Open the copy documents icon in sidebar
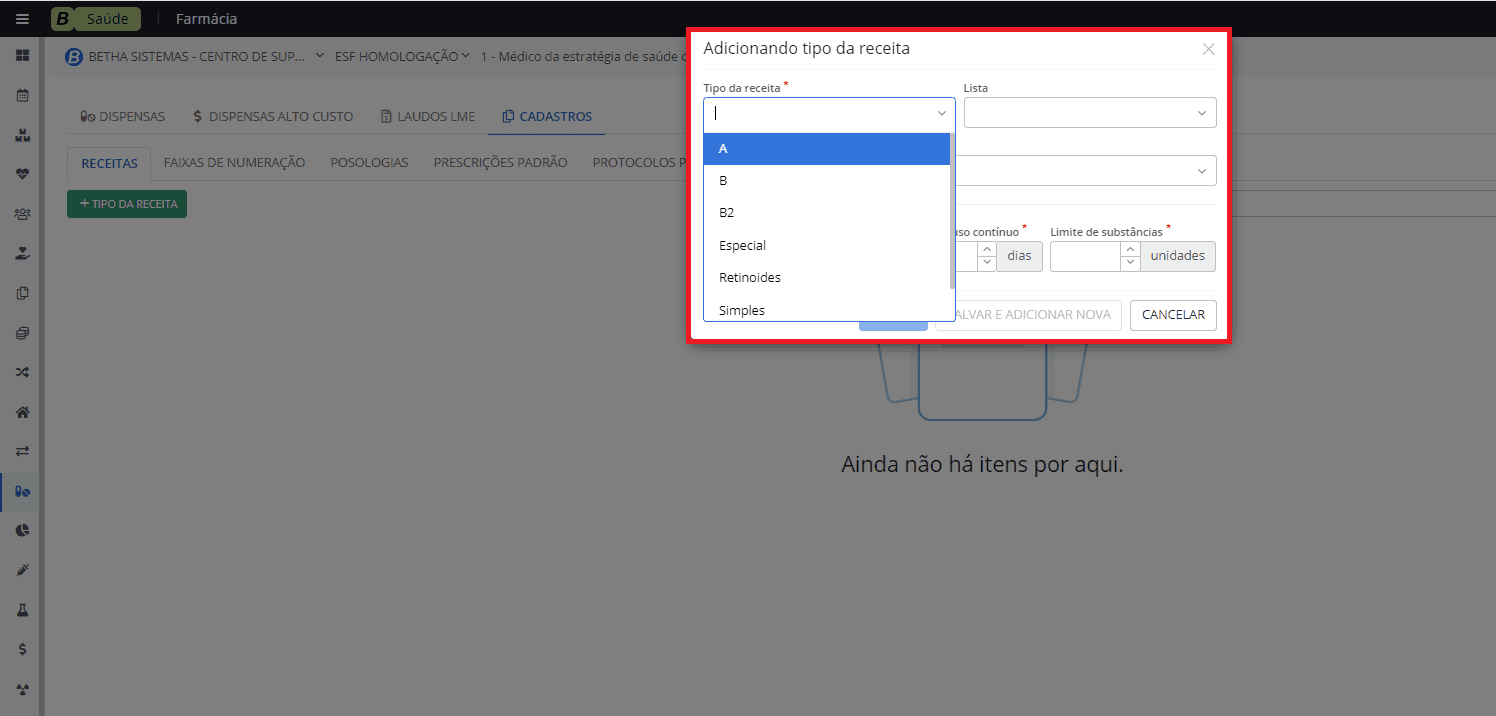1496x716 pixels. click(22, 293)
